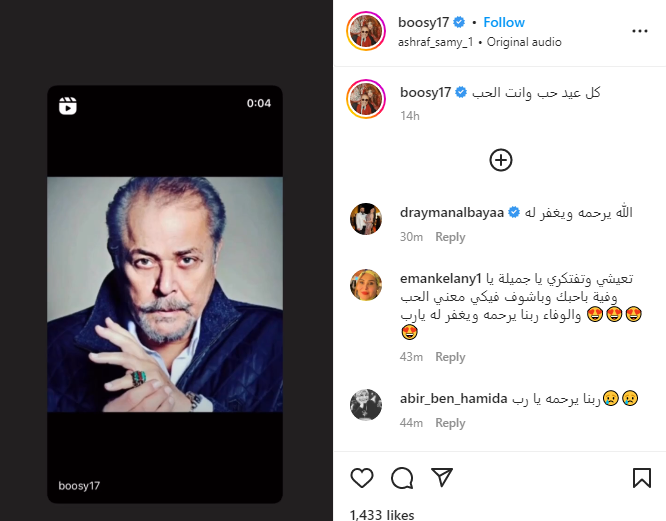This screenshot has width=666, height=521.
Task: View the 1,433 likes list
Action: pyautogui.click(x=382, y=514)
